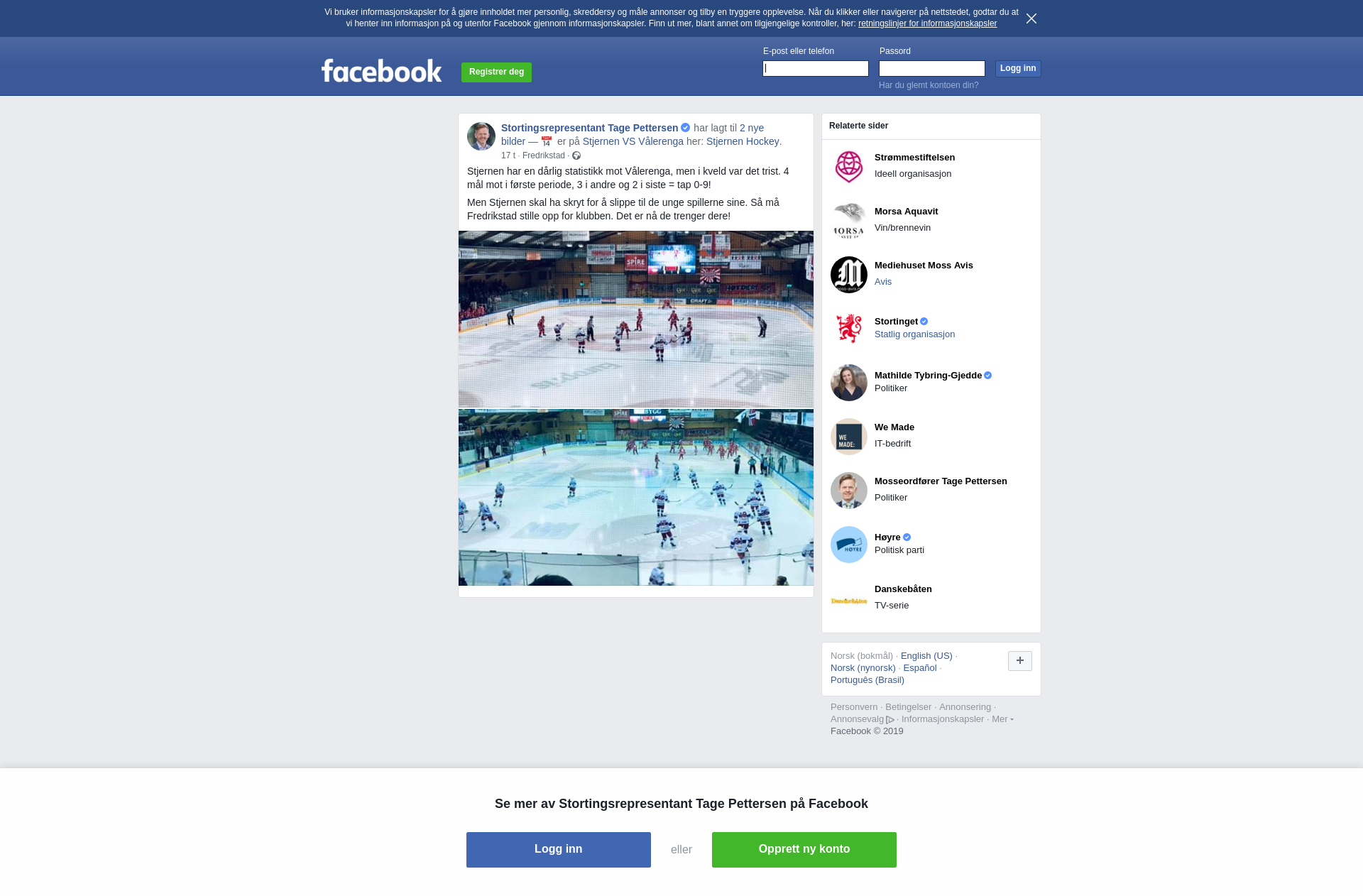Image resolution: width=1363 pixels, height=896 pixels.
Task: Open Mediehuset Moss Avis logo
Action: click(849, 275)
